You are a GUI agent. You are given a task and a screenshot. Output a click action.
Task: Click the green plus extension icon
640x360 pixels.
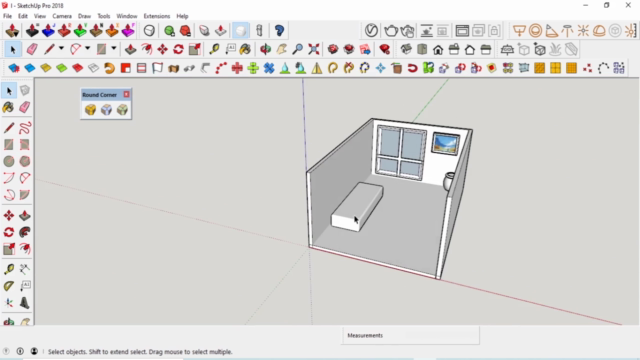tap(253, 68)
